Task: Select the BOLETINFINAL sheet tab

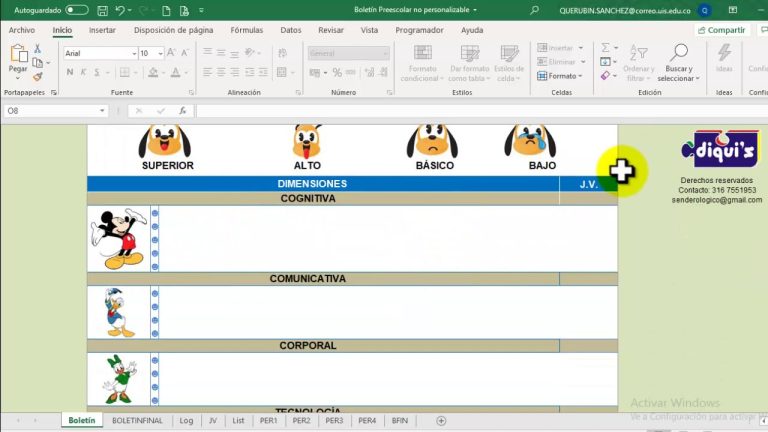Action: coord(137,421)
